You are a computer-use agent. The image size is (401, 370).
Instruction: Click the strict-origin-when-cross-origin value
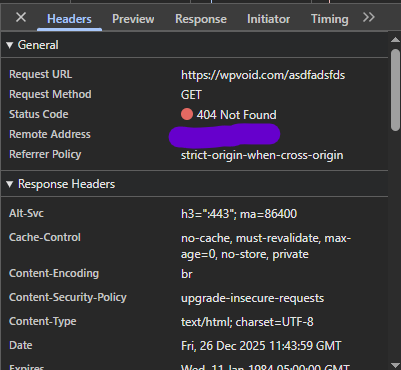pos(262,155)
